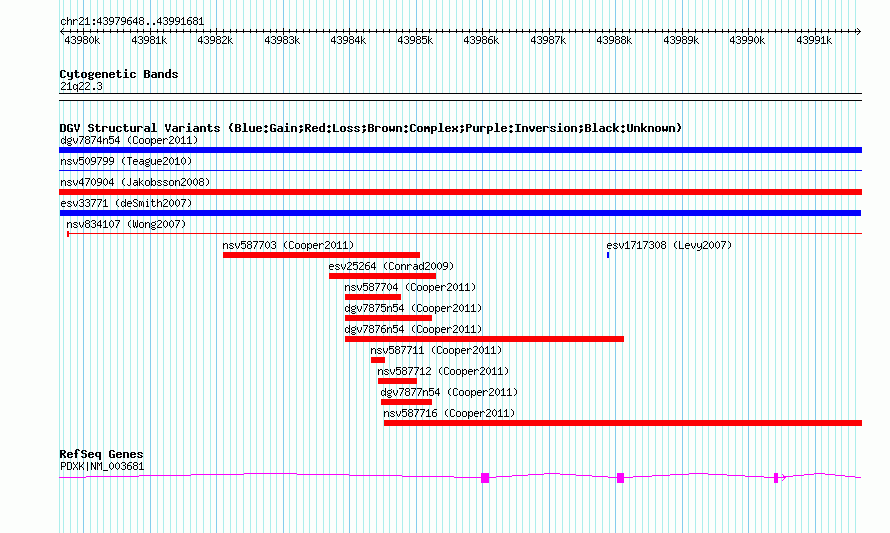Select the rightmost small PDXK exon block
Screen dimensions: 890x533
(x=776, y=478)
